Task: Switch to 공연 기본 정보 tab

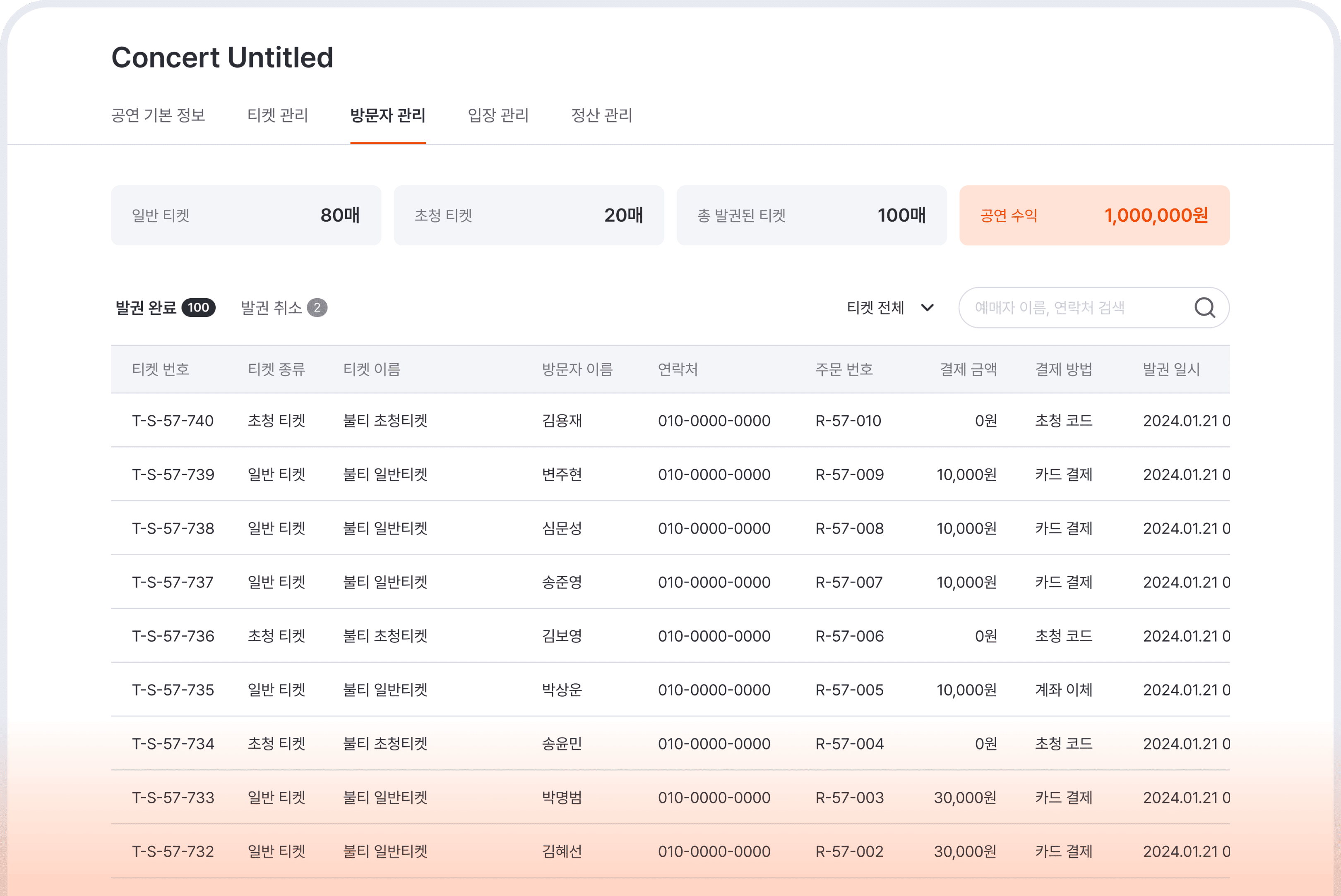Action: [x=158, y=115]
